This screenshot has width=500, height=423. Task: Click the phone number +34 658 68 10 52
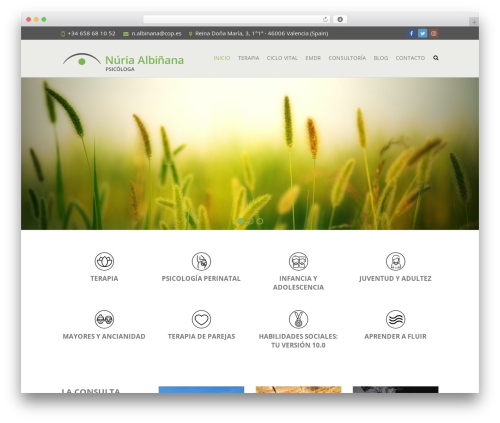click(91, 34)
